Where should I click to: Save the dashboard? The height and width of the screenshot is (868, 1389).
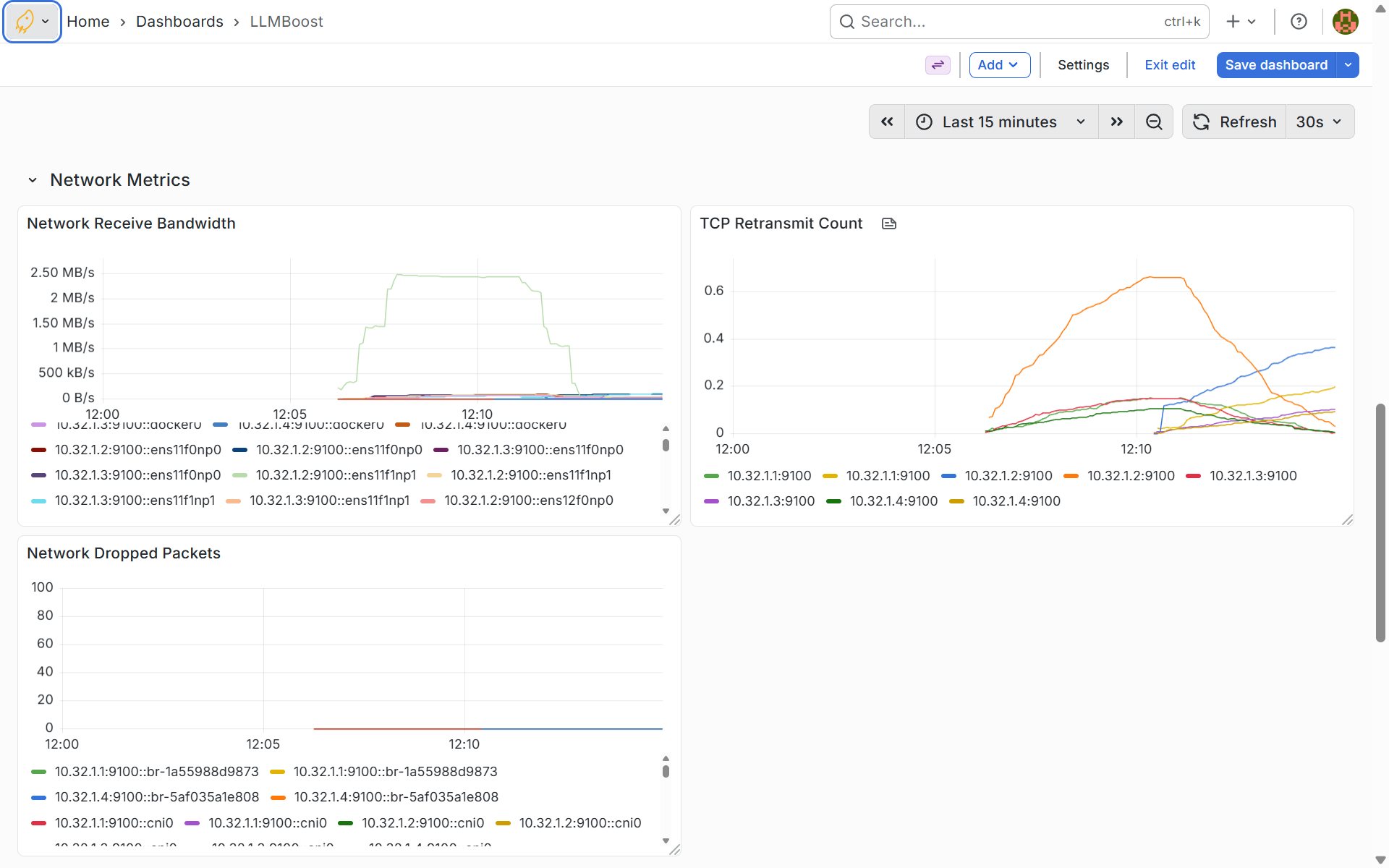tap(1275, 65)
